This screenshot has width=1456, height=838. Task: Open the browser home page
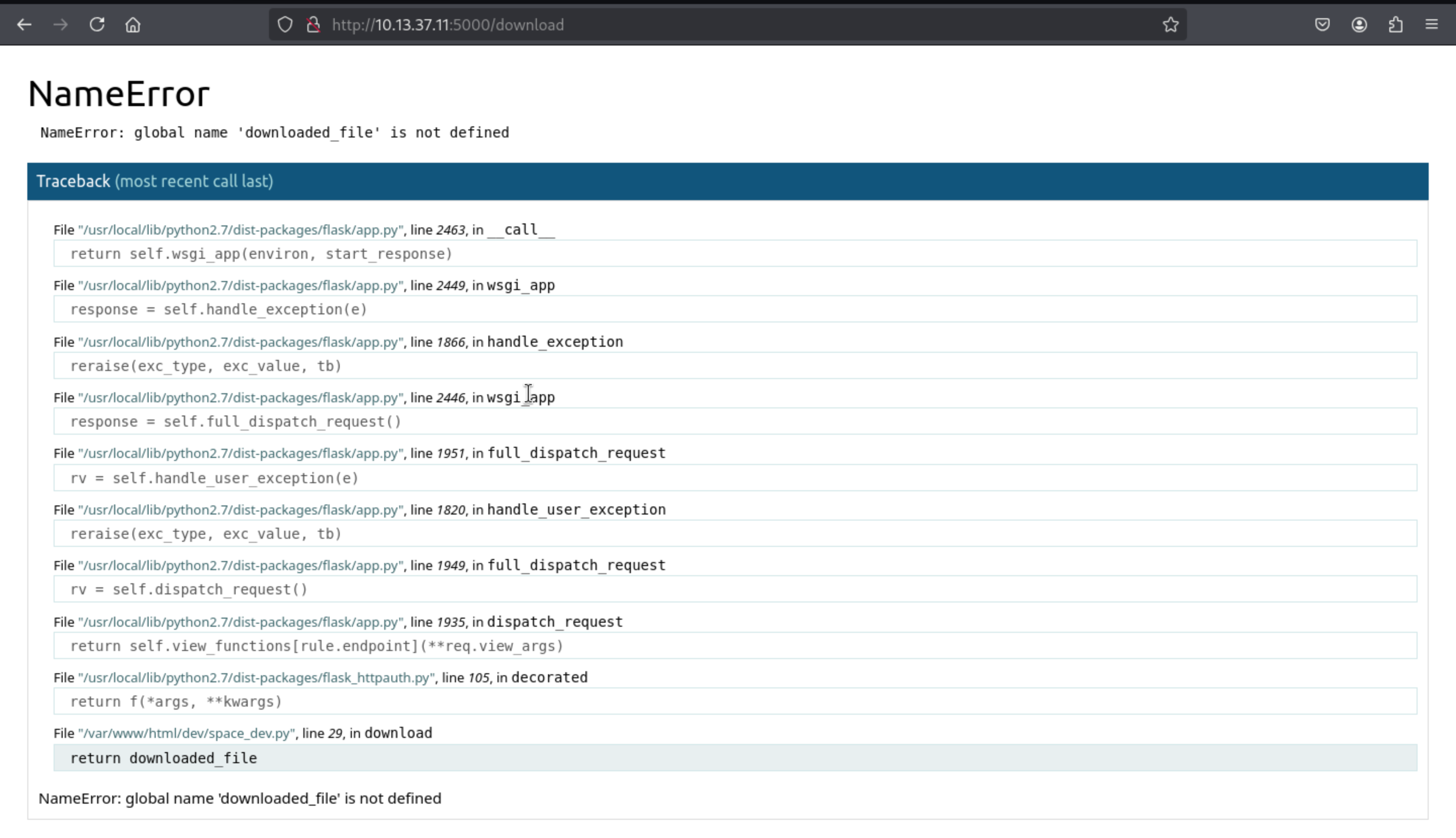coord(133,25)
